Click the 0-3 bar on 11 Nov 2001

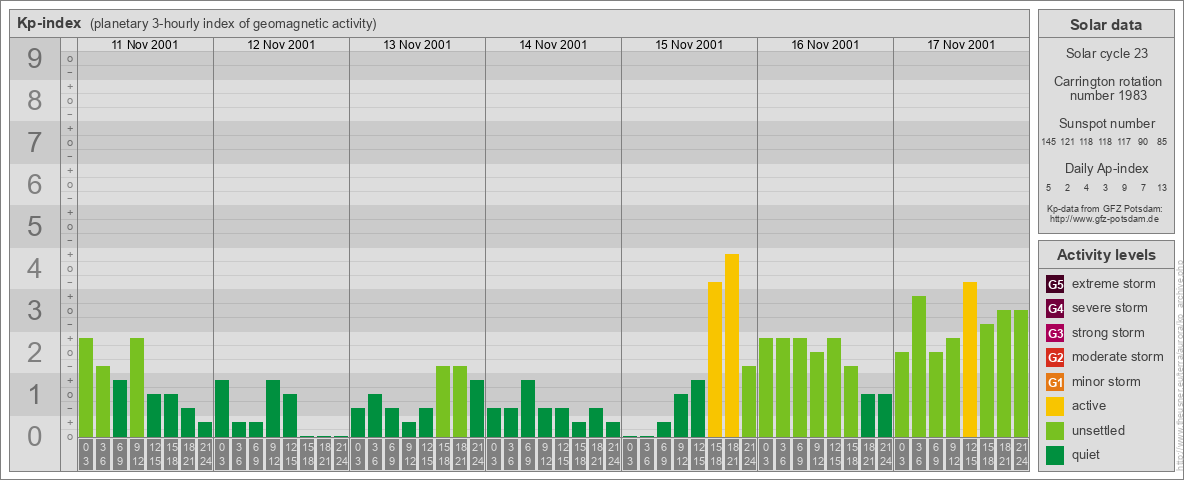pos(86,388)
